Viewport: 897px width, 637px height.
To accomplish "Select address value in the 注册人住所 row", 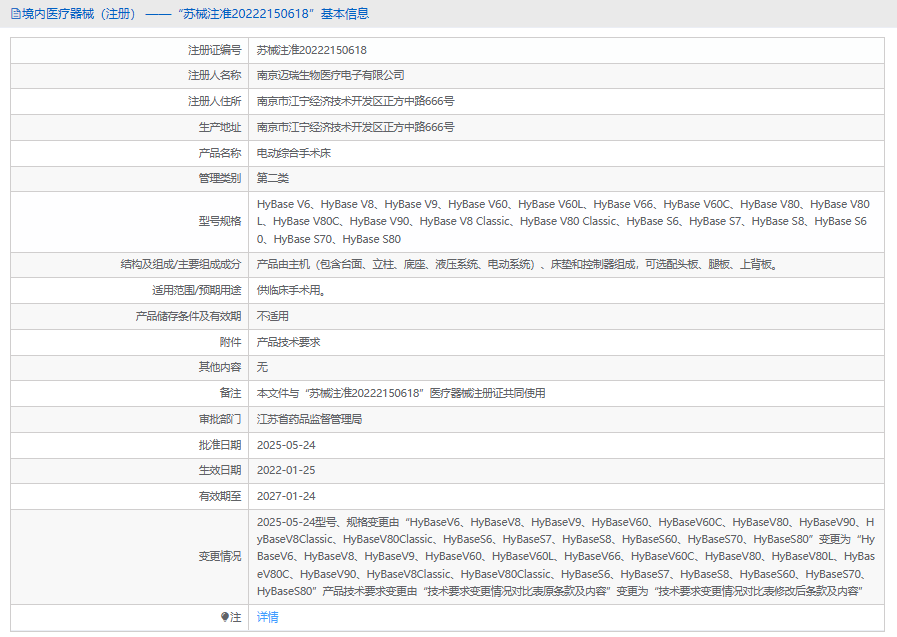I will click(x=355, y=101).
